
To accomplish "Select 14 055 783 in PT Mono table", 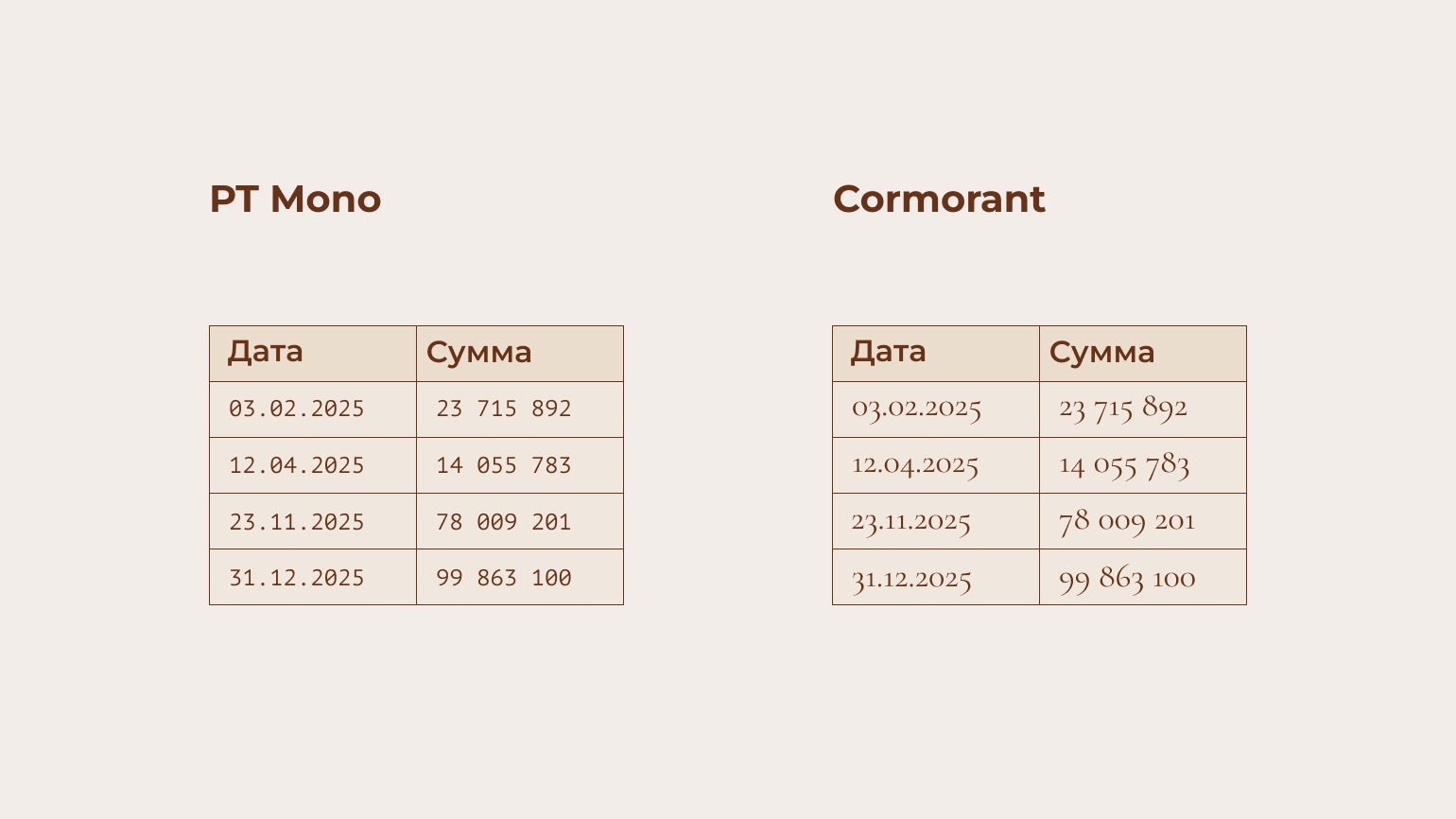I will pos(504,465).
